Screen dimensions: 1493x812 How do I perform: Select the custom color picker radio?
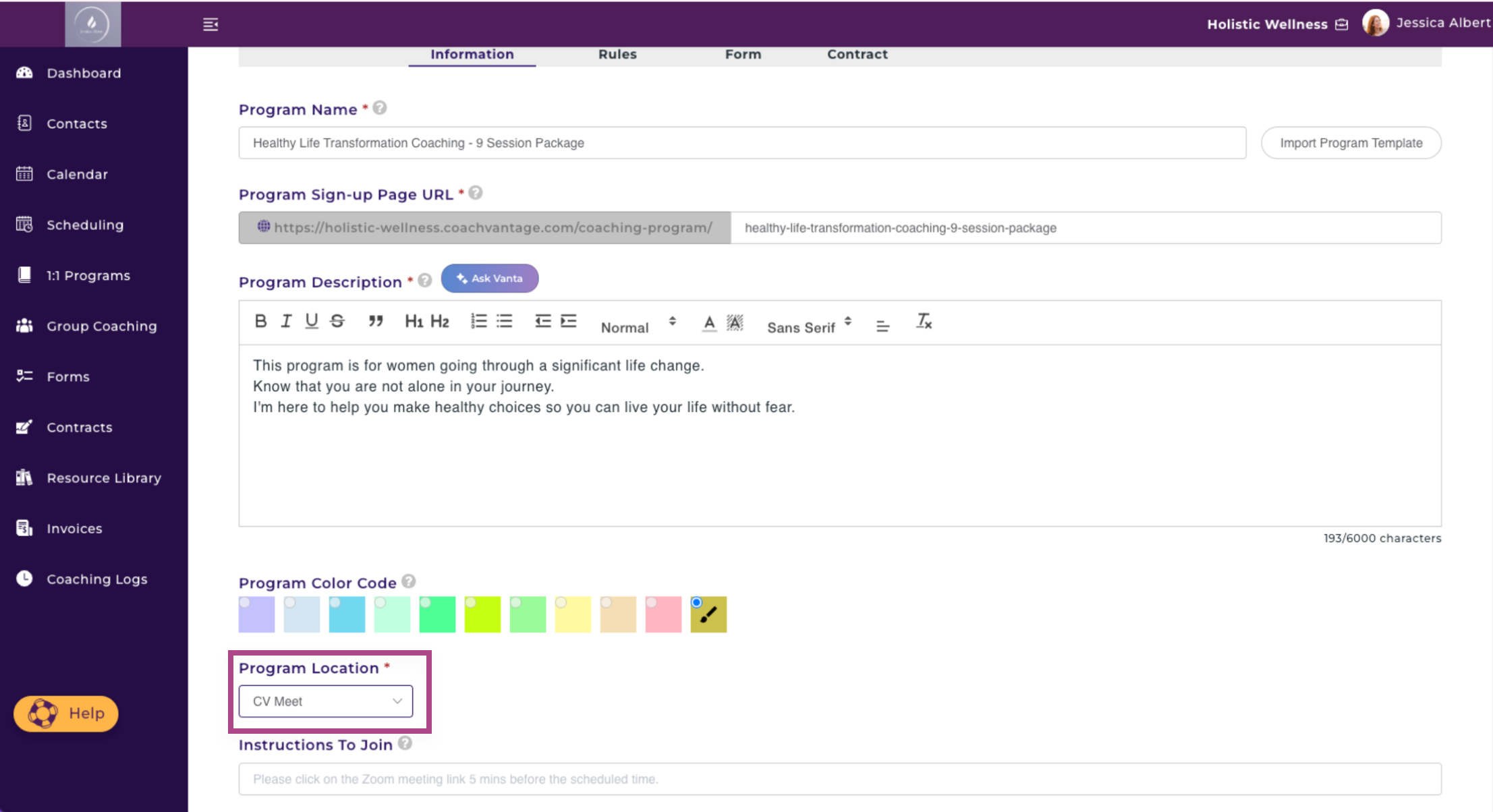(x=697, y=602)
